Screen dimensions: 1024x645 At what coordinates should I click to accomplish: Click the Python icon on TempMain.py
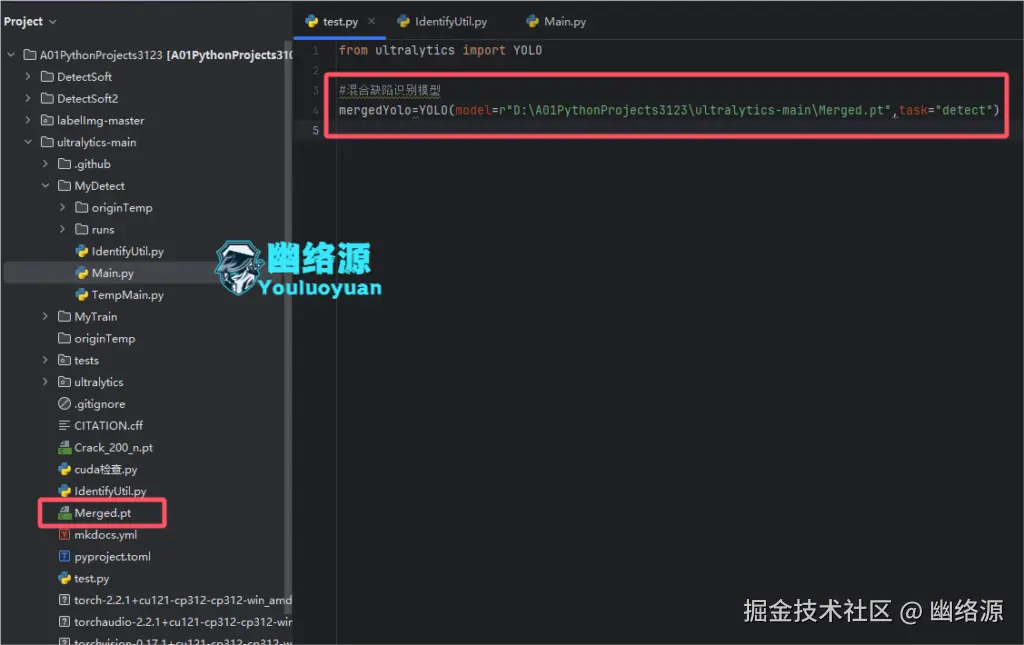(x=83, y=294)
